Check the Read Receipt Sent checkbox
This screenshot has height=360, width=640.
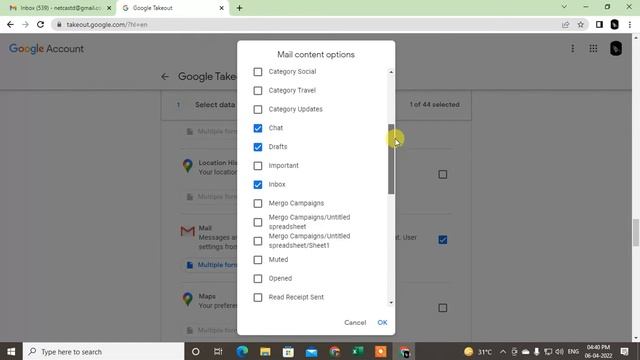pos(258,298)
